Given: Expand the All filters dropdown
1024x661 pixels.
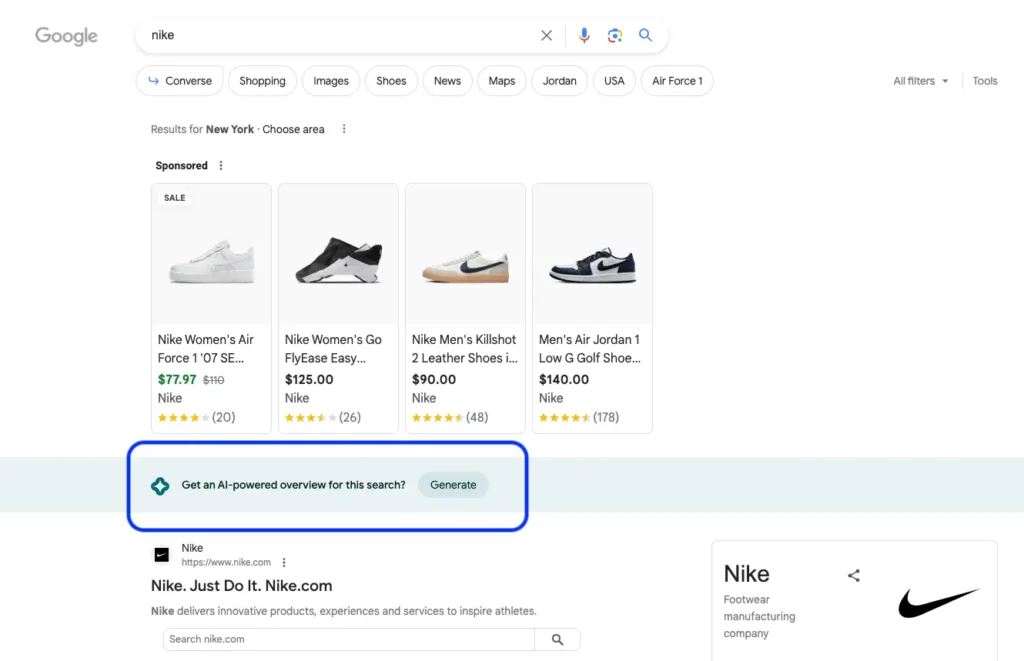Looking at the screenshot, I should pos(920,81).
